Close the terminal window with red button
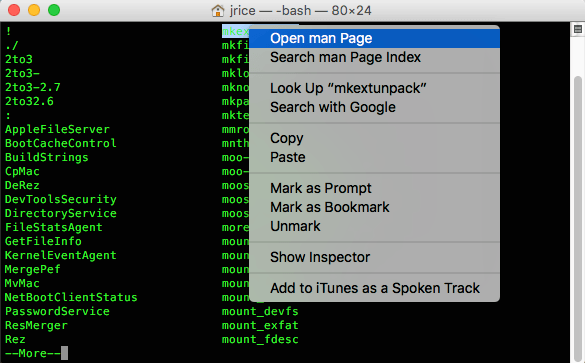Screen dimensions: 585x363 pyautogui.click(x=14, y=10)
